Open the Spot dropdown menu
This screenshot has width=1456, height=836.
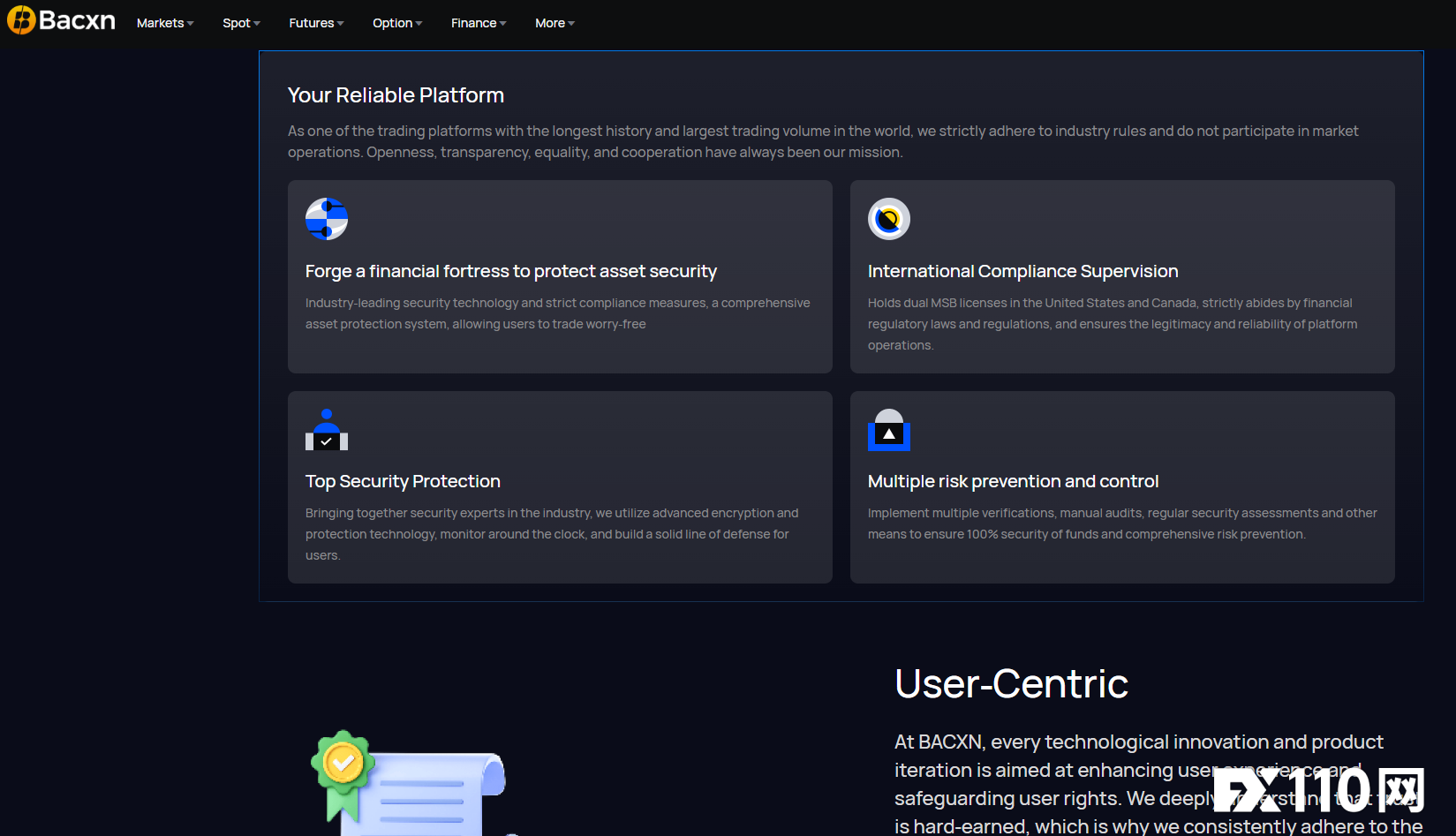[241, 23]
